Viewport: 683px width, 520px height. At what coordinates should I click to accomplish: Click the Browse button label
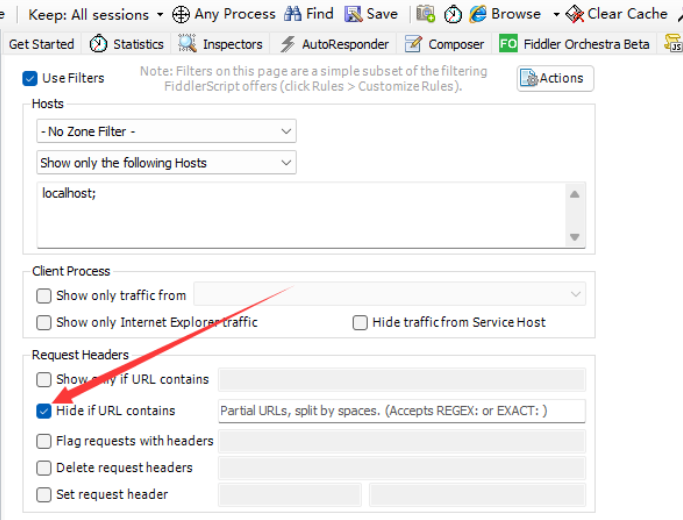point(516,14)
